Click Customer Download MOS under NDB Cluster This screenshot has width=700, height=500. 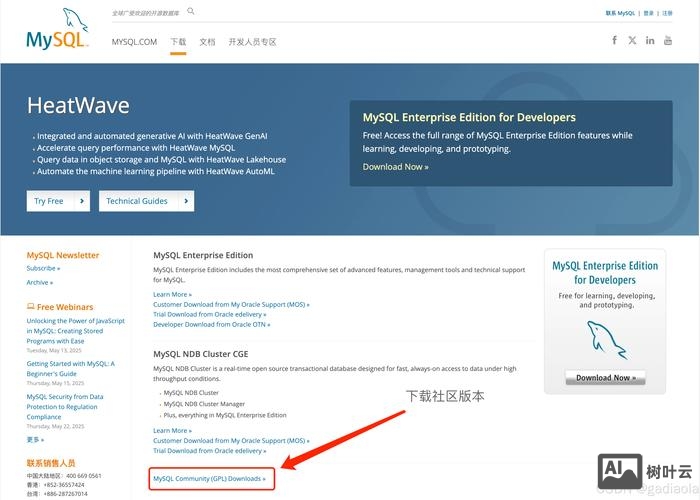(231, 441)
